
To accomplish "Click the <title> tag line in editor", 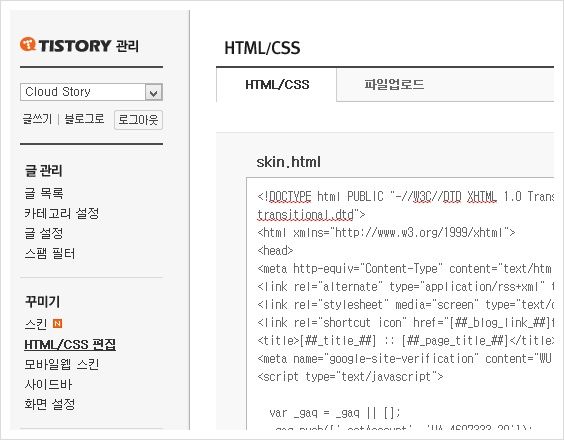I will [x=405, y=340].
